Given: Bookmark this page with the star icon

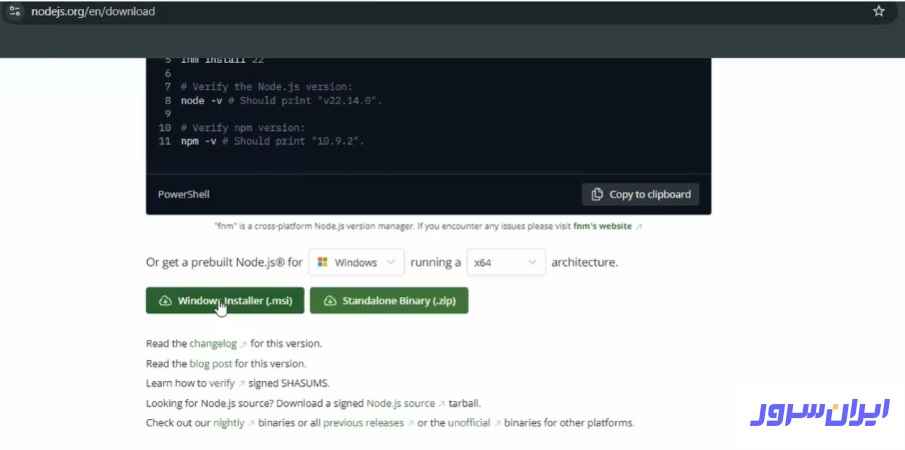Looking at the screenshot, I should (x=879, y=11).
